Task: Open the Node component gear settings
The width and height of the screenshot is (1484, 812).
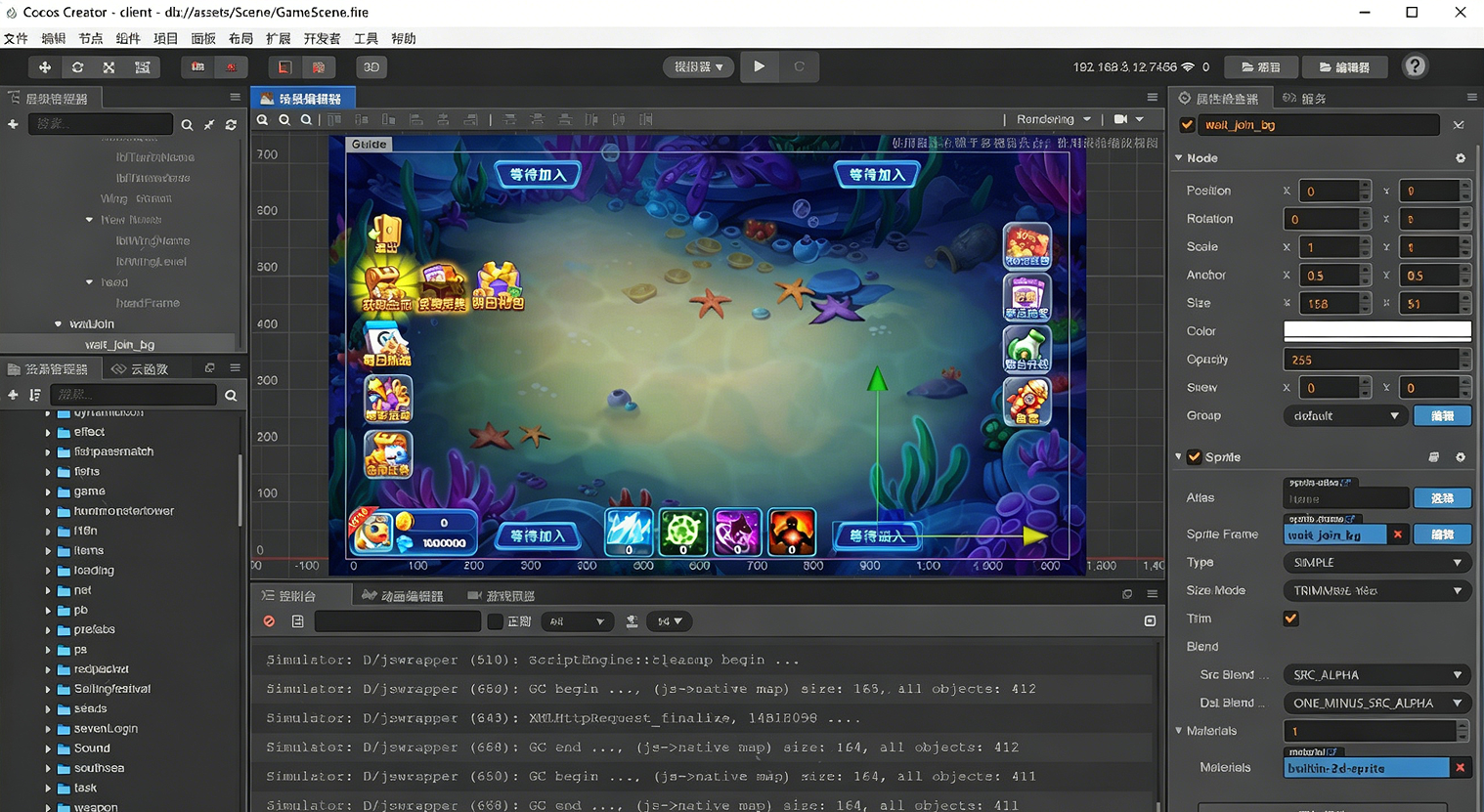Action: pos(1461,158)
